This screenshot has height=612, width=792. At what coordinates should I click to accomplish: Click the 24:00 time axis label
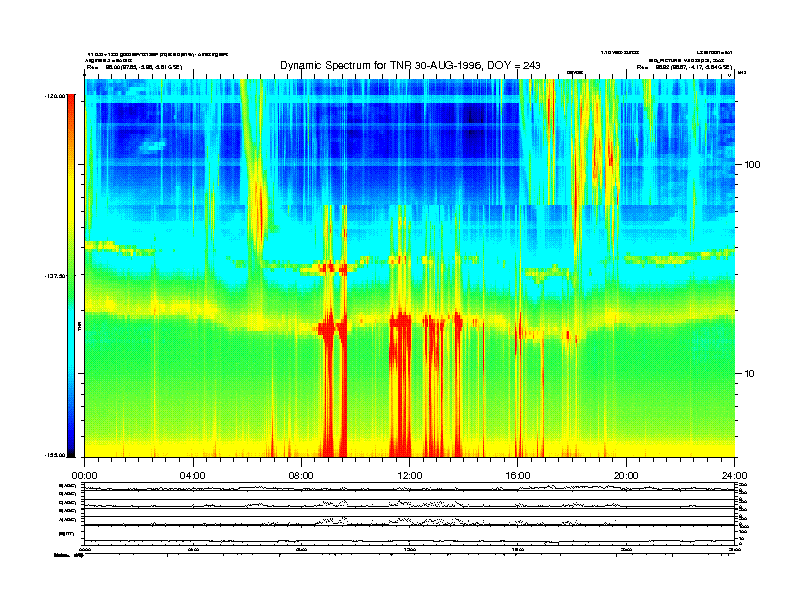point(734,476)
